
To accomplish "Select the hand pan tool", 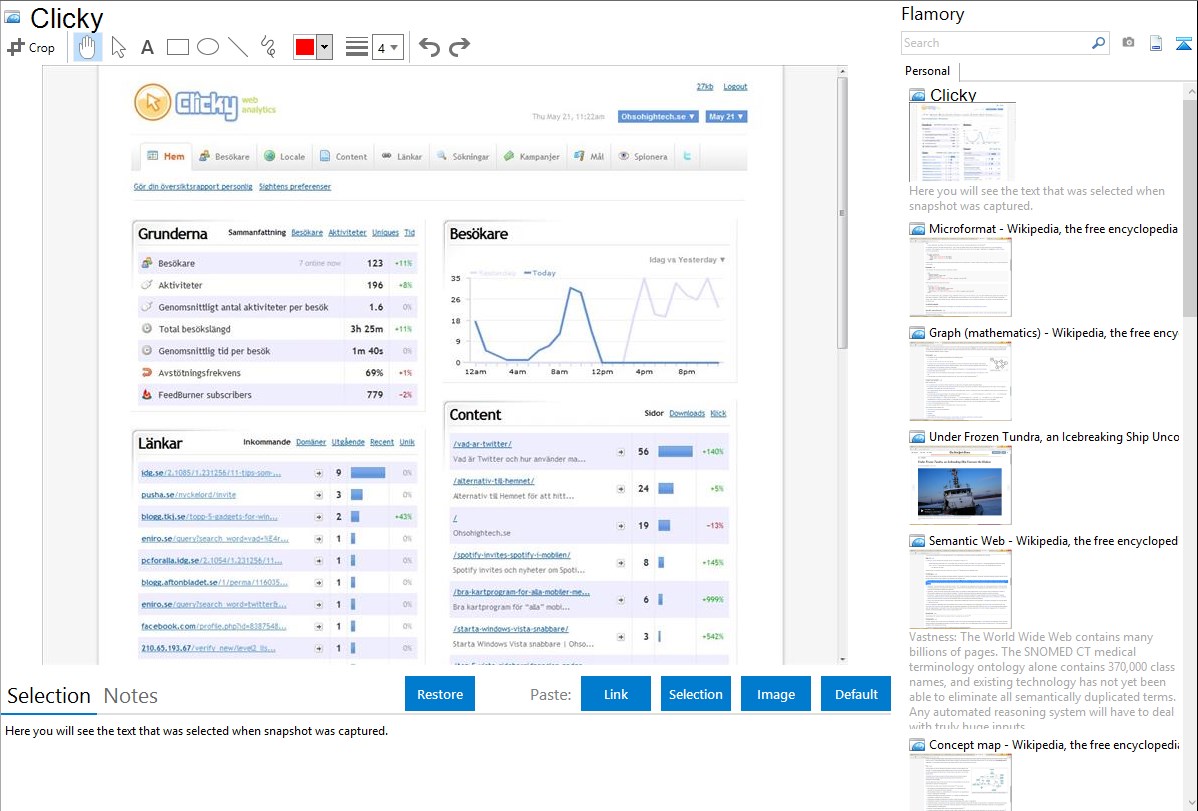I will [x=87, y=47].
